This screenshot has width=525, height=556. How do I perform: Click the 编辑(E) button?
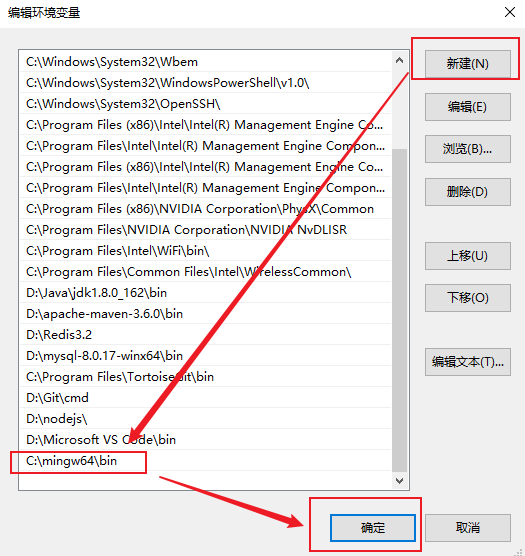coord(468,107)
